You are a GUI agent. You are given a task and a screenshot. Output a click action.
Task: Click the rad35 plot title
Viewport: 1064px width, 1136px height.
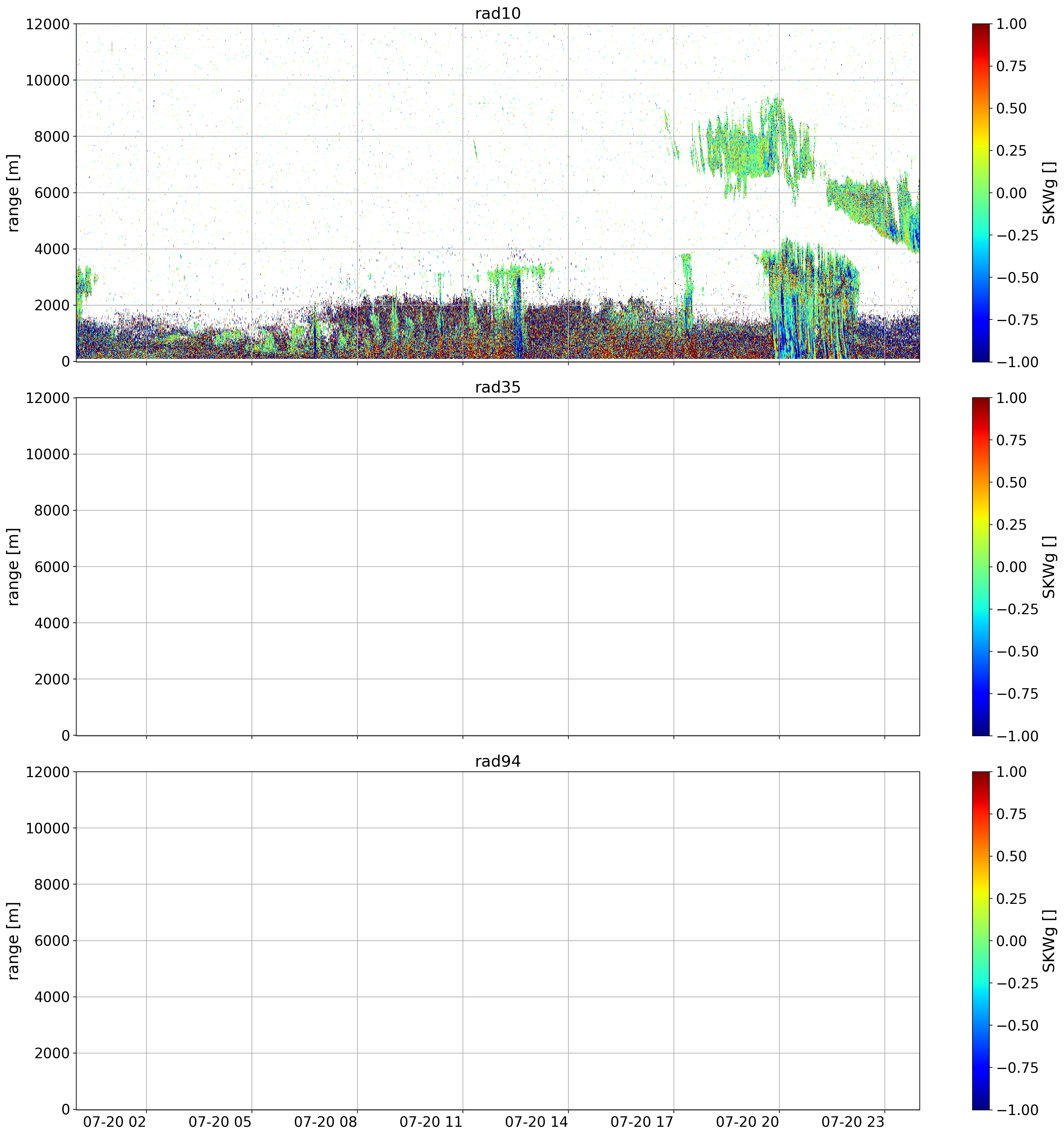point(498,387)
